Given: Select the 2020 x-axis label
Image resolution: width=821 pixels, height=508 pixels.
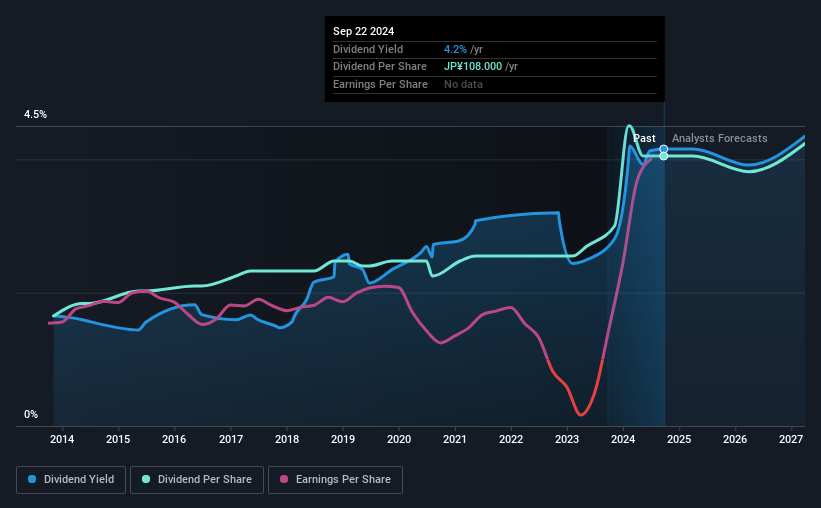Looking at the screenshot, I should [399, 439].
